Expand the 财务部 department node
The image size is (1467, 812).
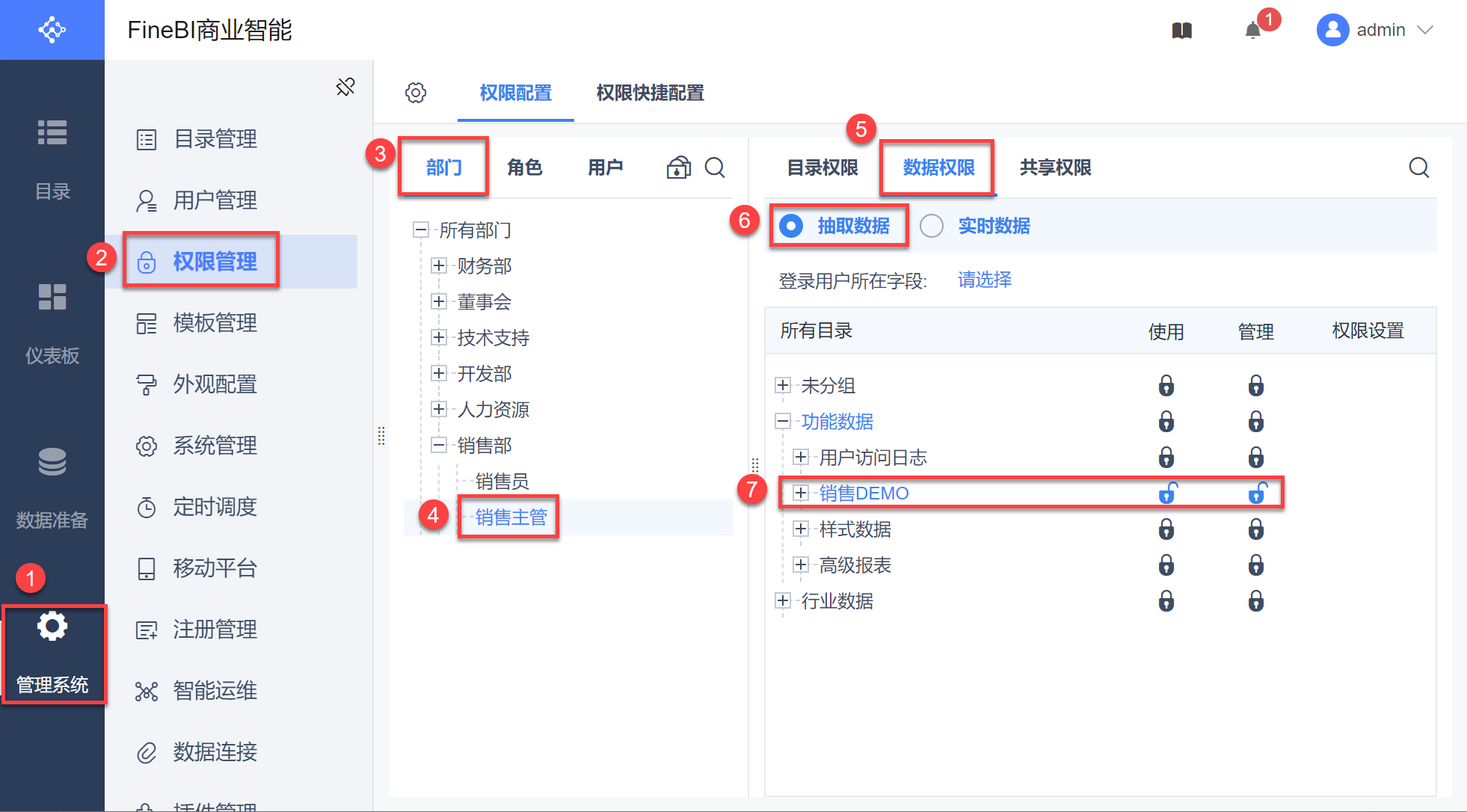click(439, 265)
